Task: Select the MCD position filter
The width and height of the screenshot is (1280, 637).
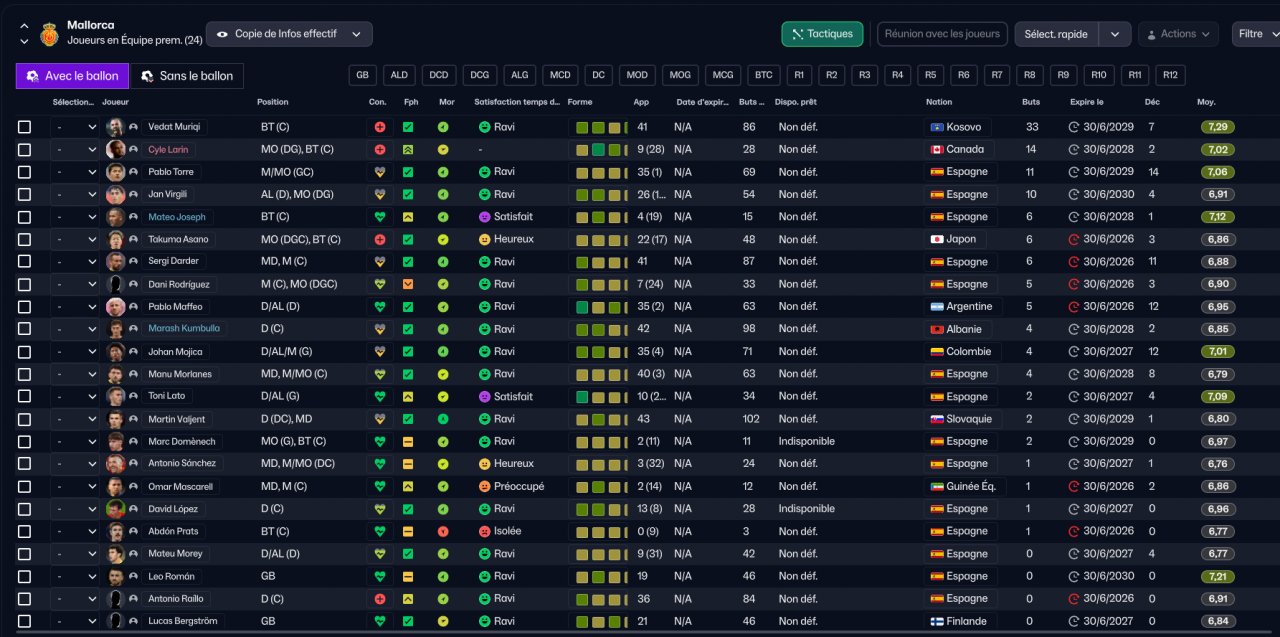Action: click(x=560, y=75)
